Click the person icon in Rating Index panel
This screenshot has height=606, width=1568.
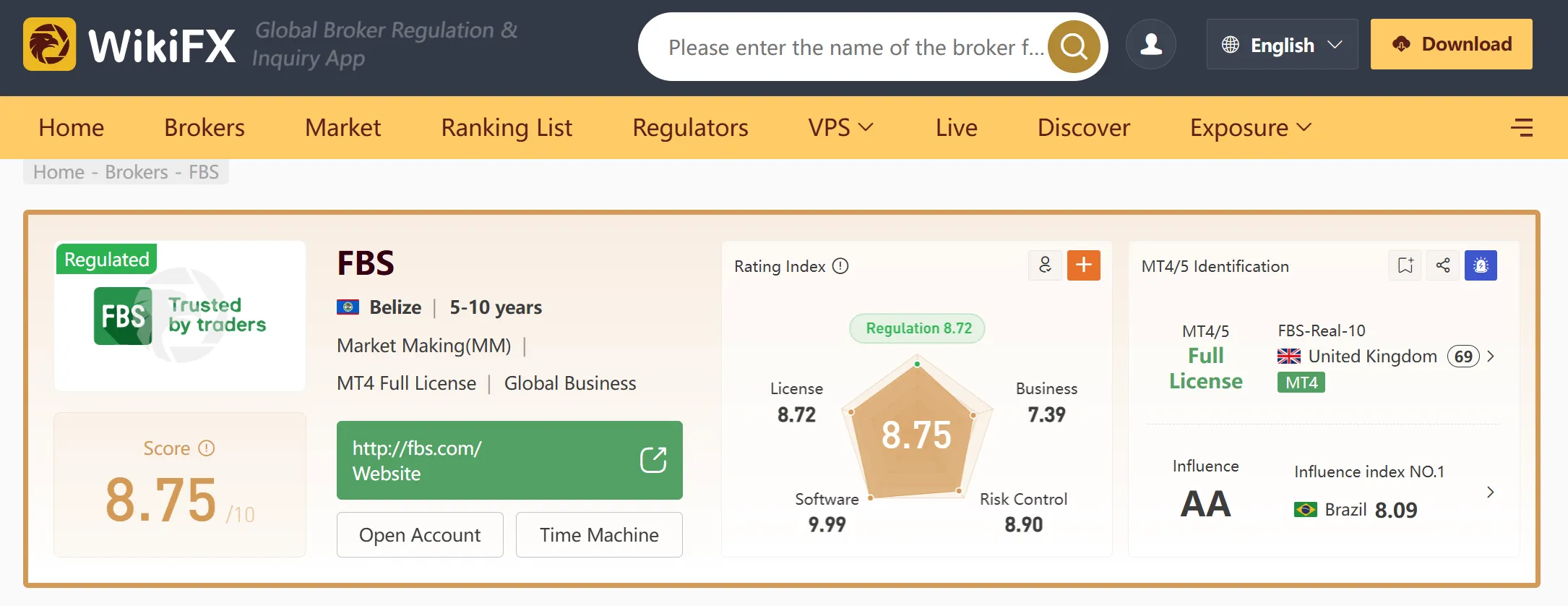click(1045, 265)
